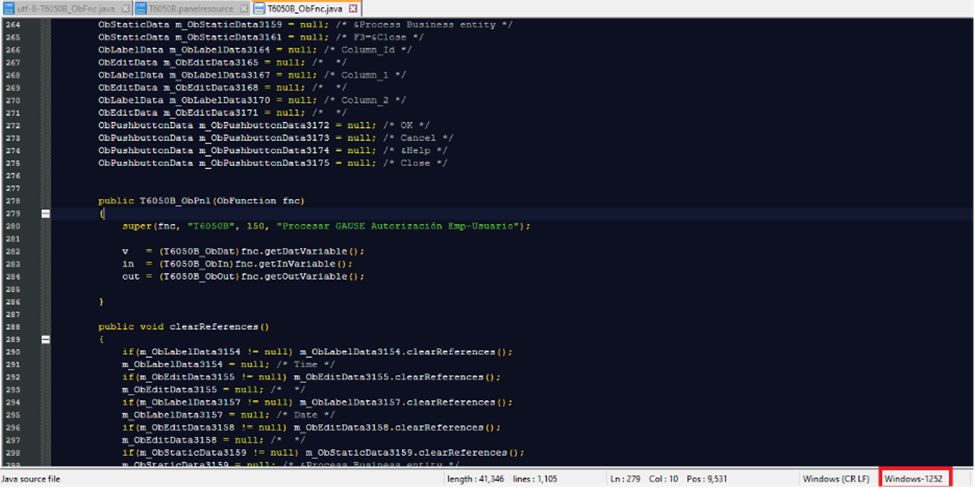Switch to the T6050B.panelresource tab
Viewport: 975px width, 488px height.
pyautogui.click(x=190, y=9)
